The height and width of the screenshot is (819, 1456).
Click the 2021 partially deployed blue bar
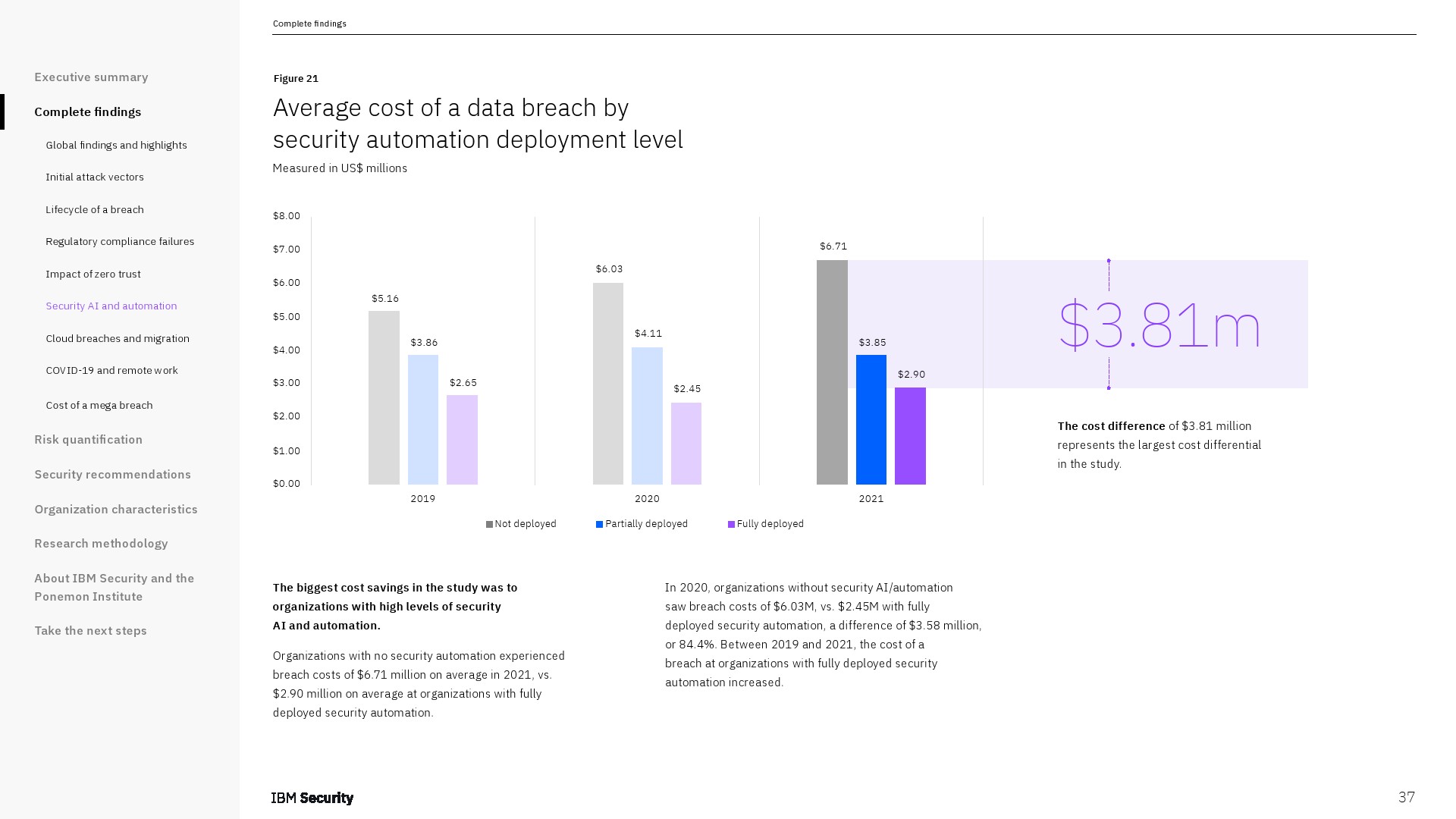tap(871, 419)
